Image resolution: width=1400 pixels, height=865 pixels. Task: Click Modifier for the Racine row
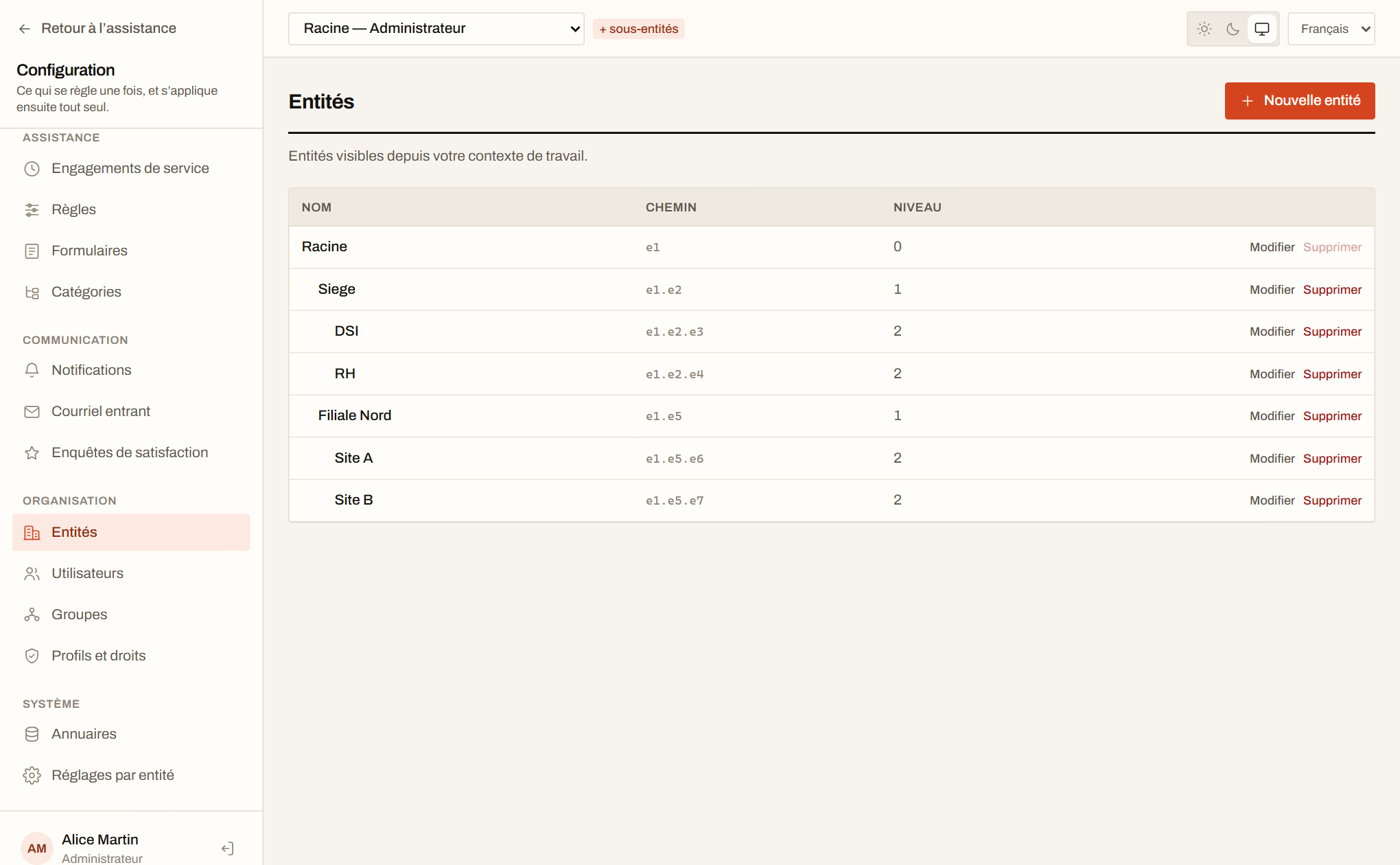pos(1272,247)
